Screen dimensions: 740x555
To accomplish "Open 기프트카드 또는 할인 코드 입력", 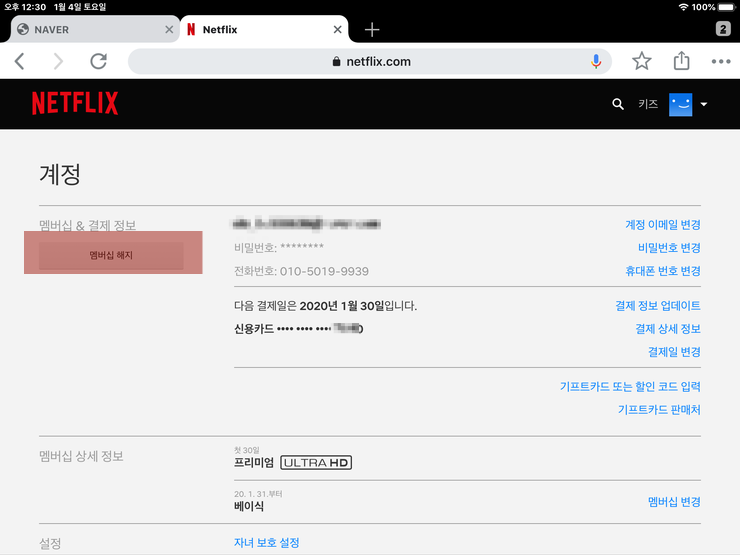I will click(630, 387).
